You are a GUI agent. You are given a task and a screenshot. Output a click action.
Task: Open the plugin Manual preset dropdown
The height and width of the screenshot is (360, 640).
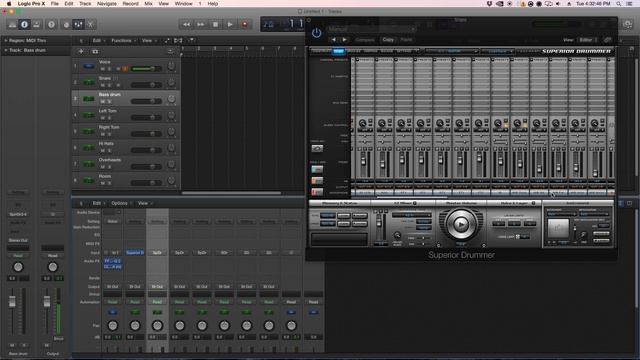pos(371,29)
